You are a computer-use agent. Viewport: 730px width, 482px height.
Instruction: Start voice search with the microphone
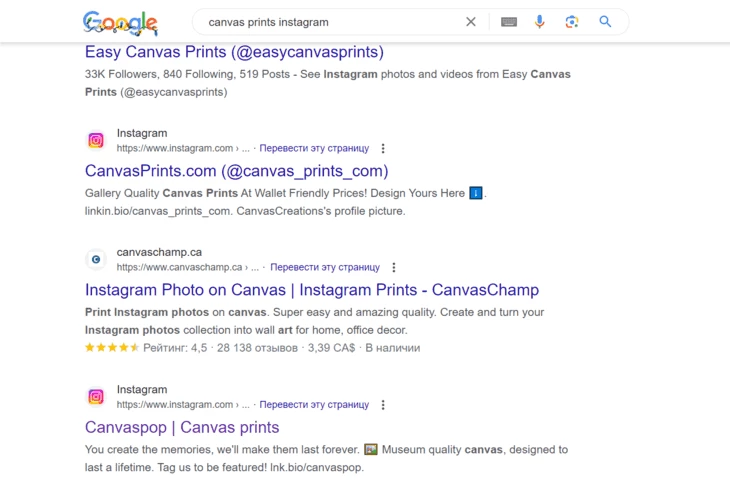click(x=540, y=22)
